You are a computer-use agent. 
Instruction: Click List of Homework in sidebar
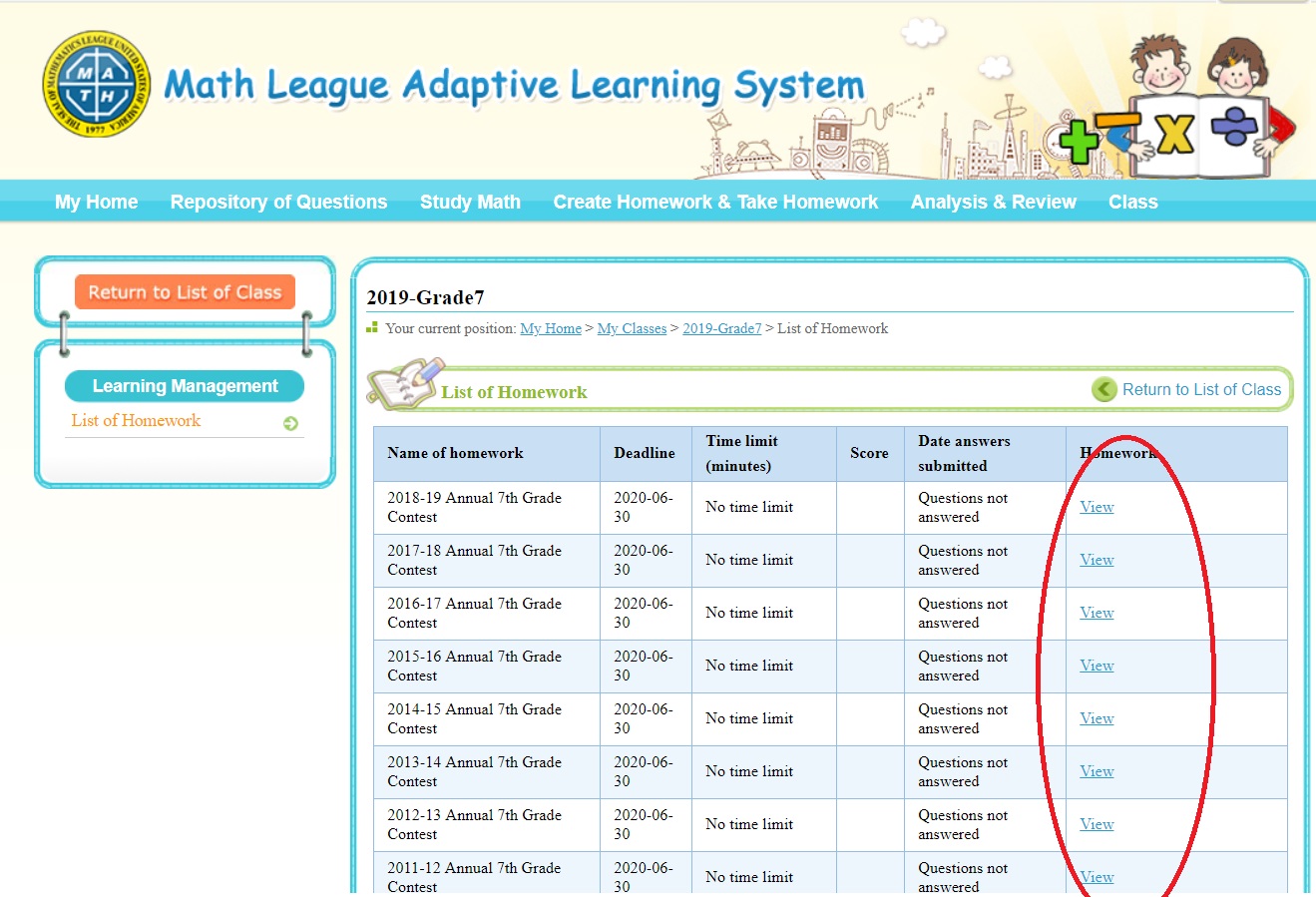pos(136,421)
